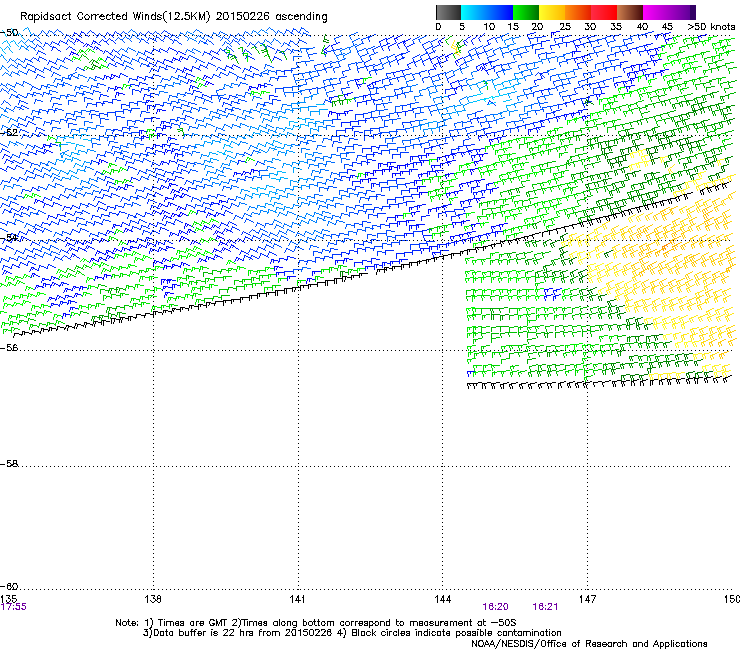
Task: Click the -56 latitude axis label
Action: coord(9,348)
